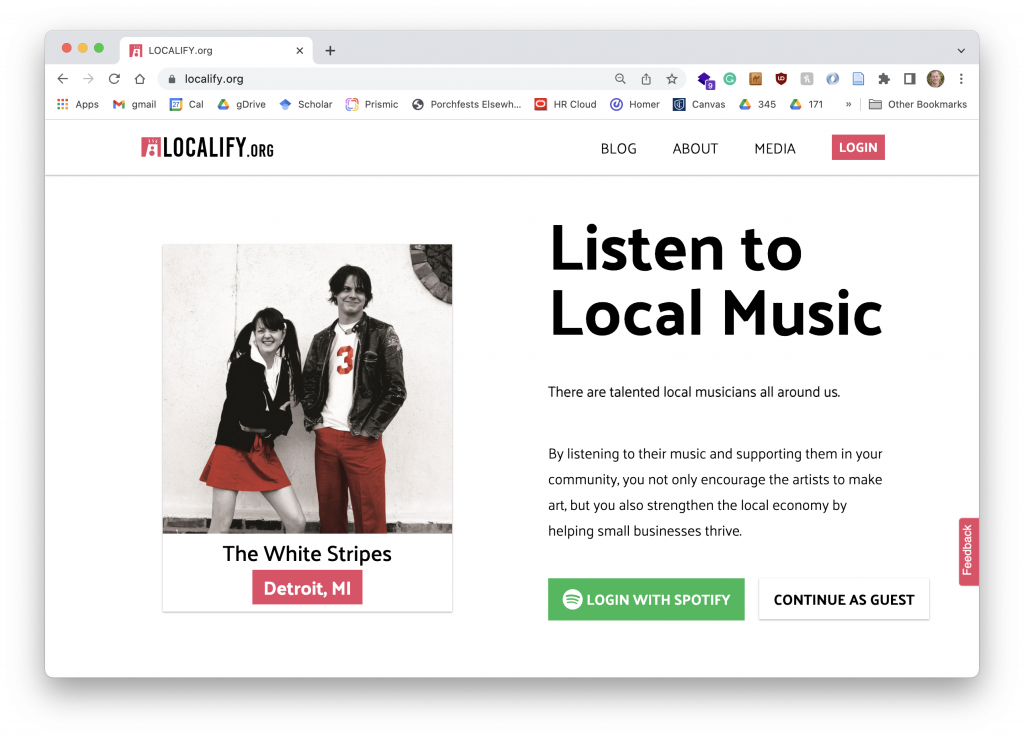Open the Apps bookmark

78,104
